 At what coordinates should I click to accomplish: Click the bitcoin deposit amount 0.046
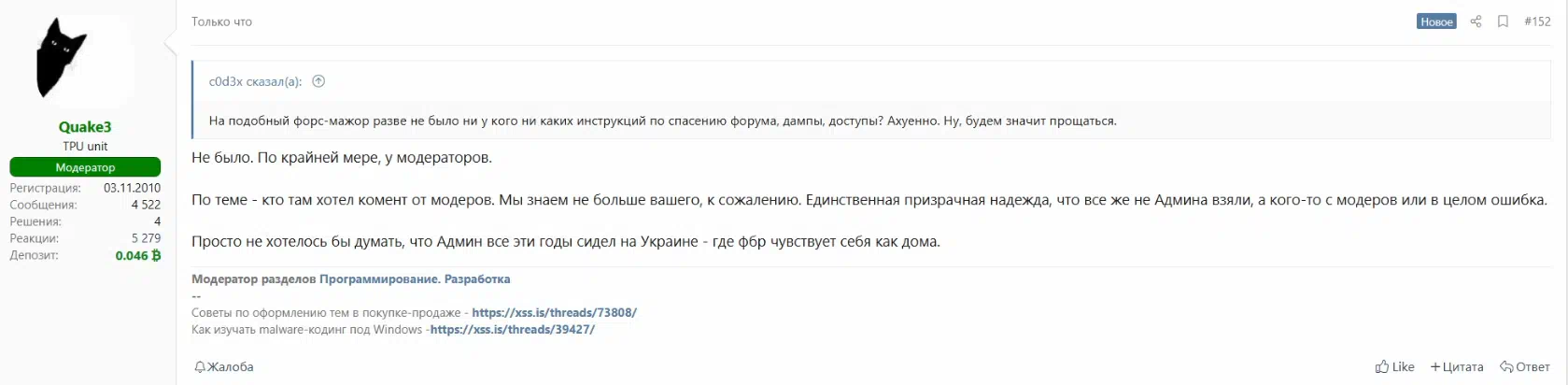137,255
